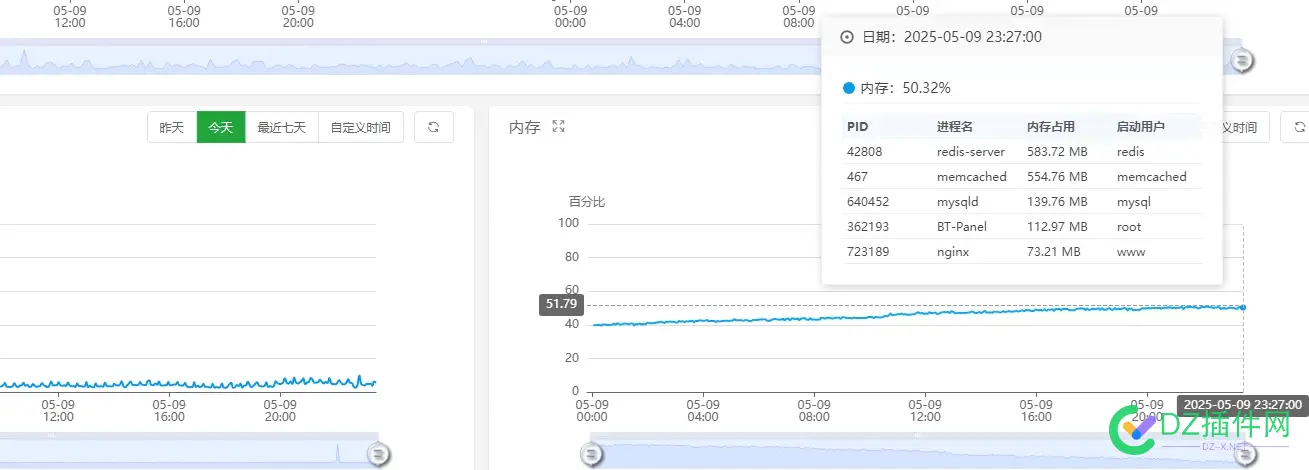Refresh the left chart with the refresh icon beside 自定义时间

pos(433,128)
